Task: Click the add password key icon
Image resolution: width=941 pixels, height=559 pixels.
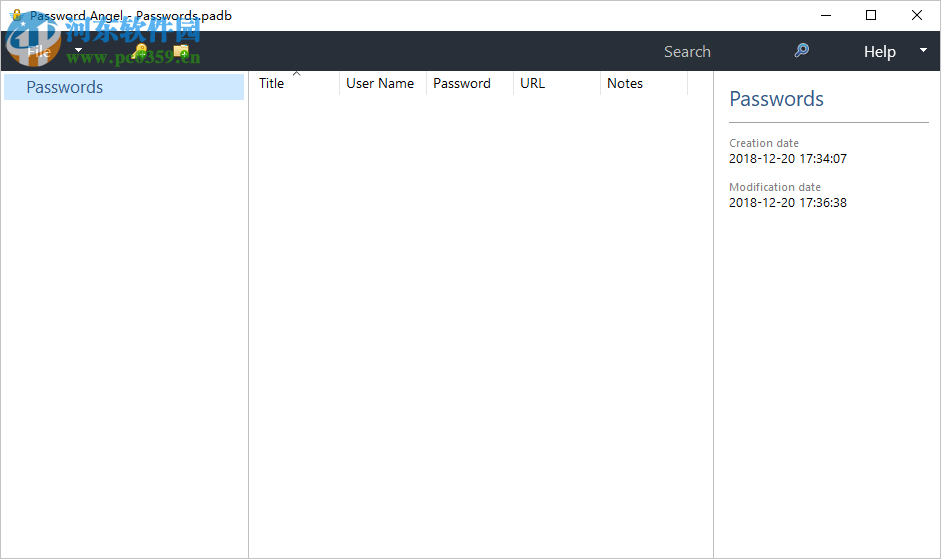Action: [139, 52]
